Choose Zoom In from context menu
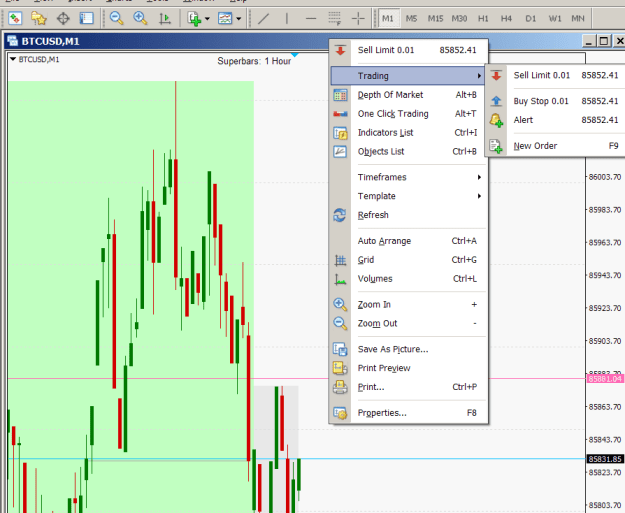625x513 pixels. pos(408,305)
